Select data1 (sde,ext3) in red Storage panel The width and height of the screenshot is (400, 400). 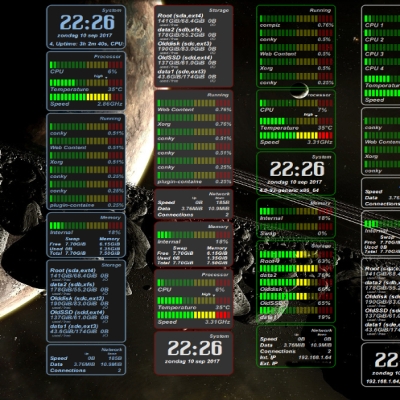(182, 72)
